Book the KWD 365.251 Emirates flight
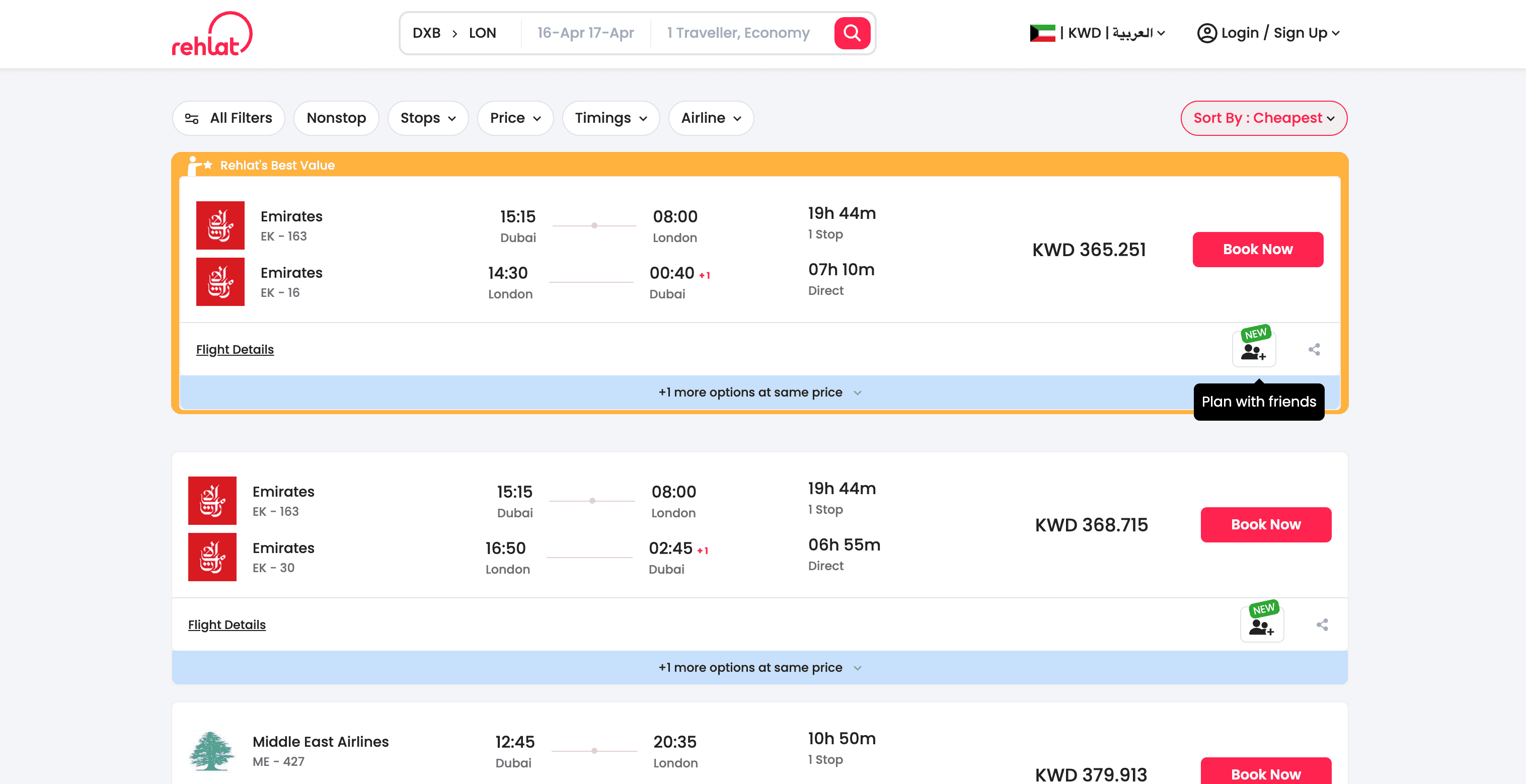This screenshot has width=1526, height=784. (x=1257, y=249)
